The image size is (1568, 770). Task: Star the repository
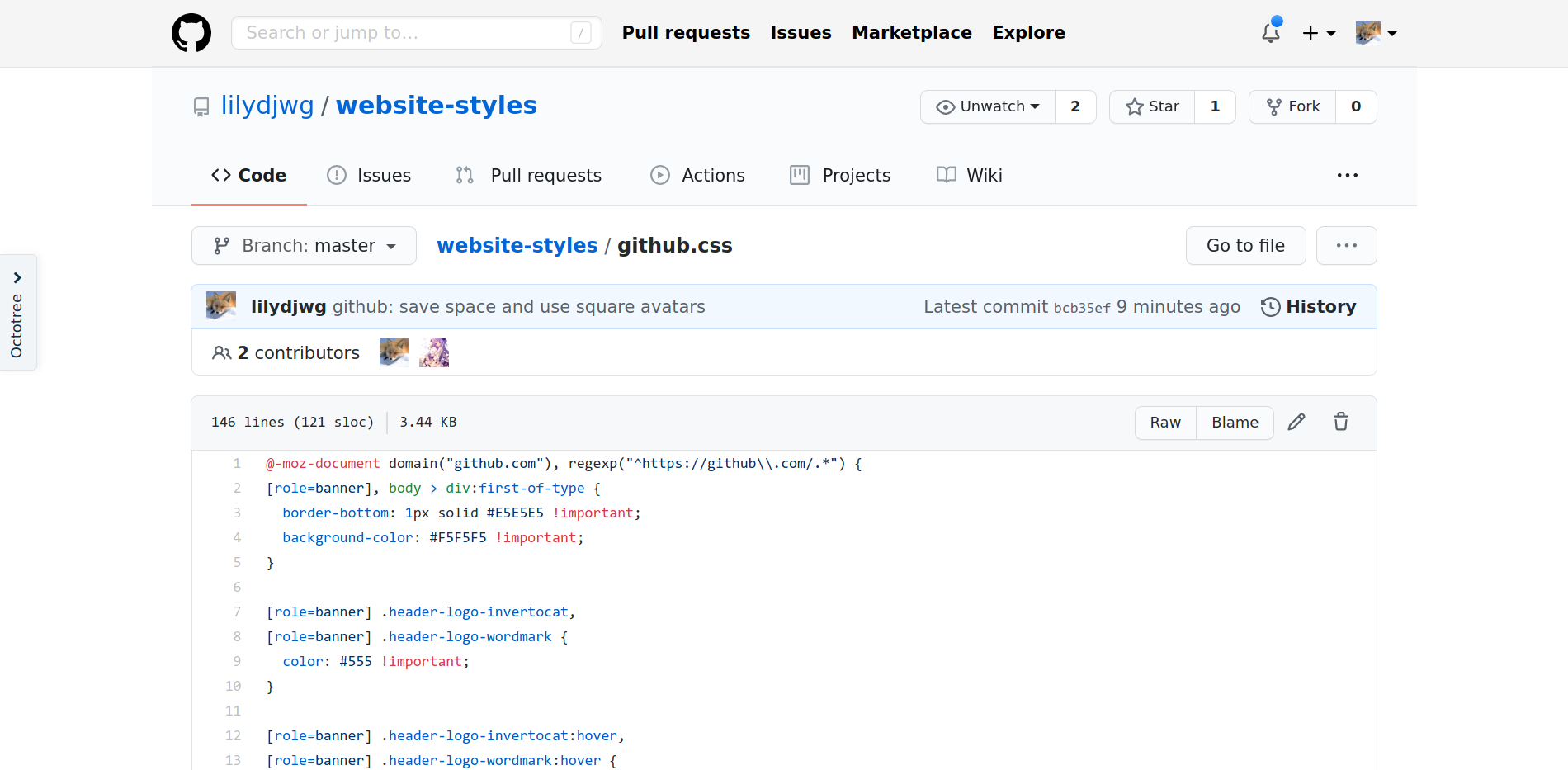click(x=1152, y=106)
